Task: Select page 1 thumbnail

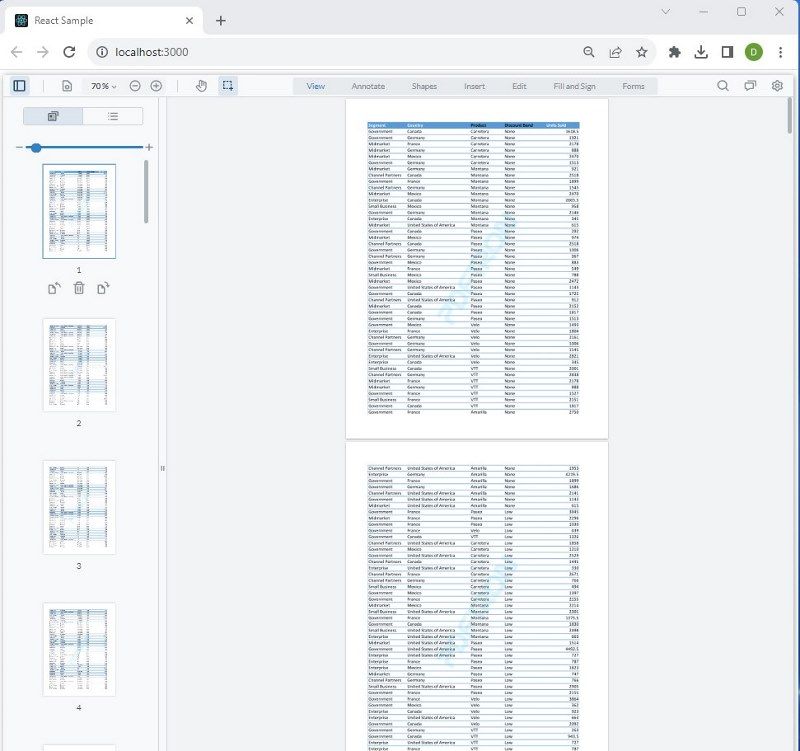Action: 79,211
